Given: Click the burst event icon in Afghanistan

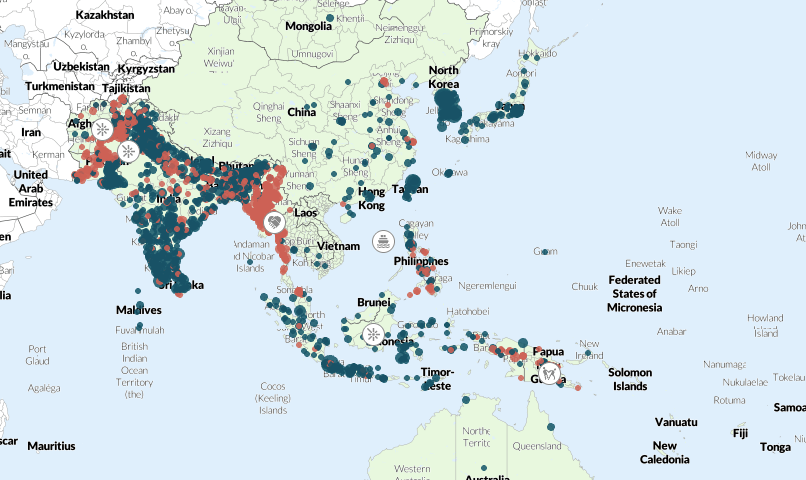Looking at the screenshot, I should [x=102, y=129].
